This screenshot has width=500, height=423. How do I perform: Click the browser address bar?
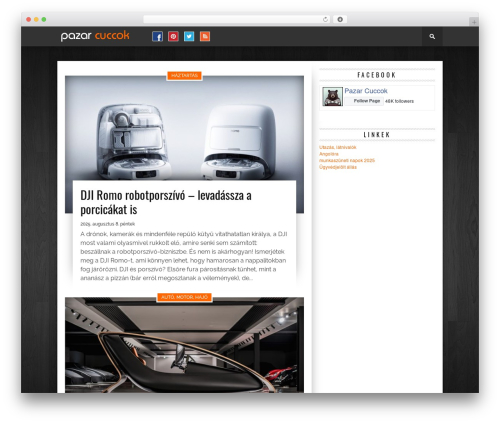coord(237,19)
